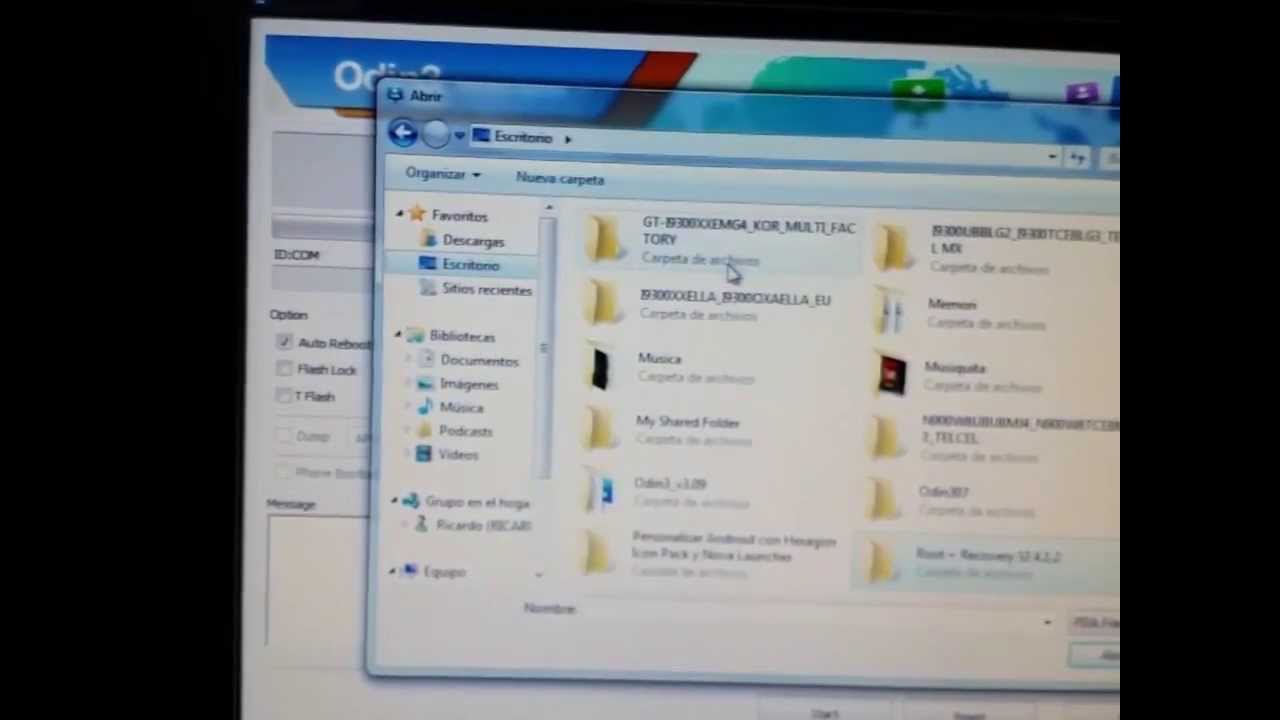Toggle Flash Lock checkbox in Odin
This screenshot has width=1280, height=720.
284,369
